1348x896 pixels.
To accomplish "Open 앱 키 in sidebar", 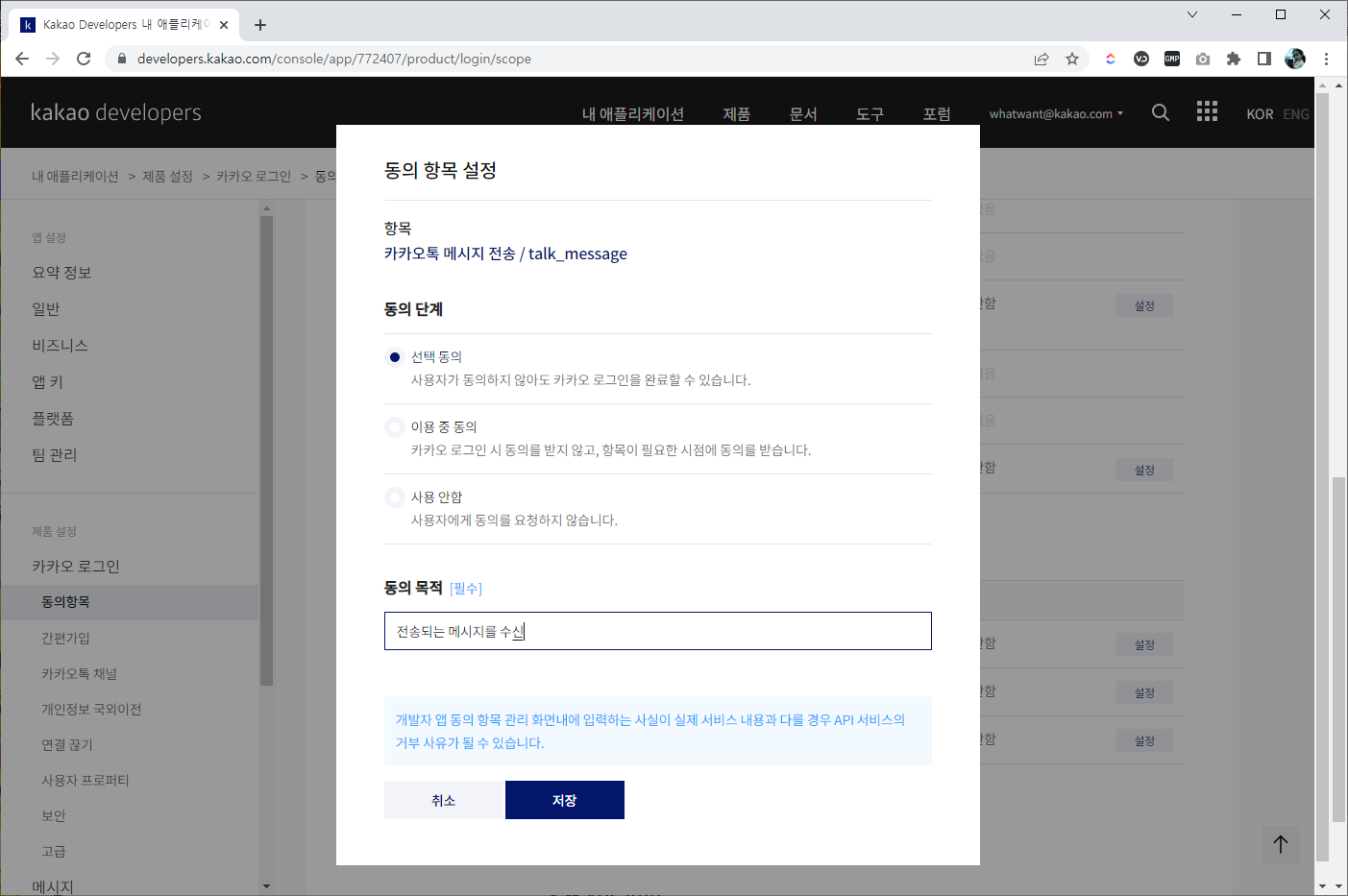I will [x=47, y=382].
